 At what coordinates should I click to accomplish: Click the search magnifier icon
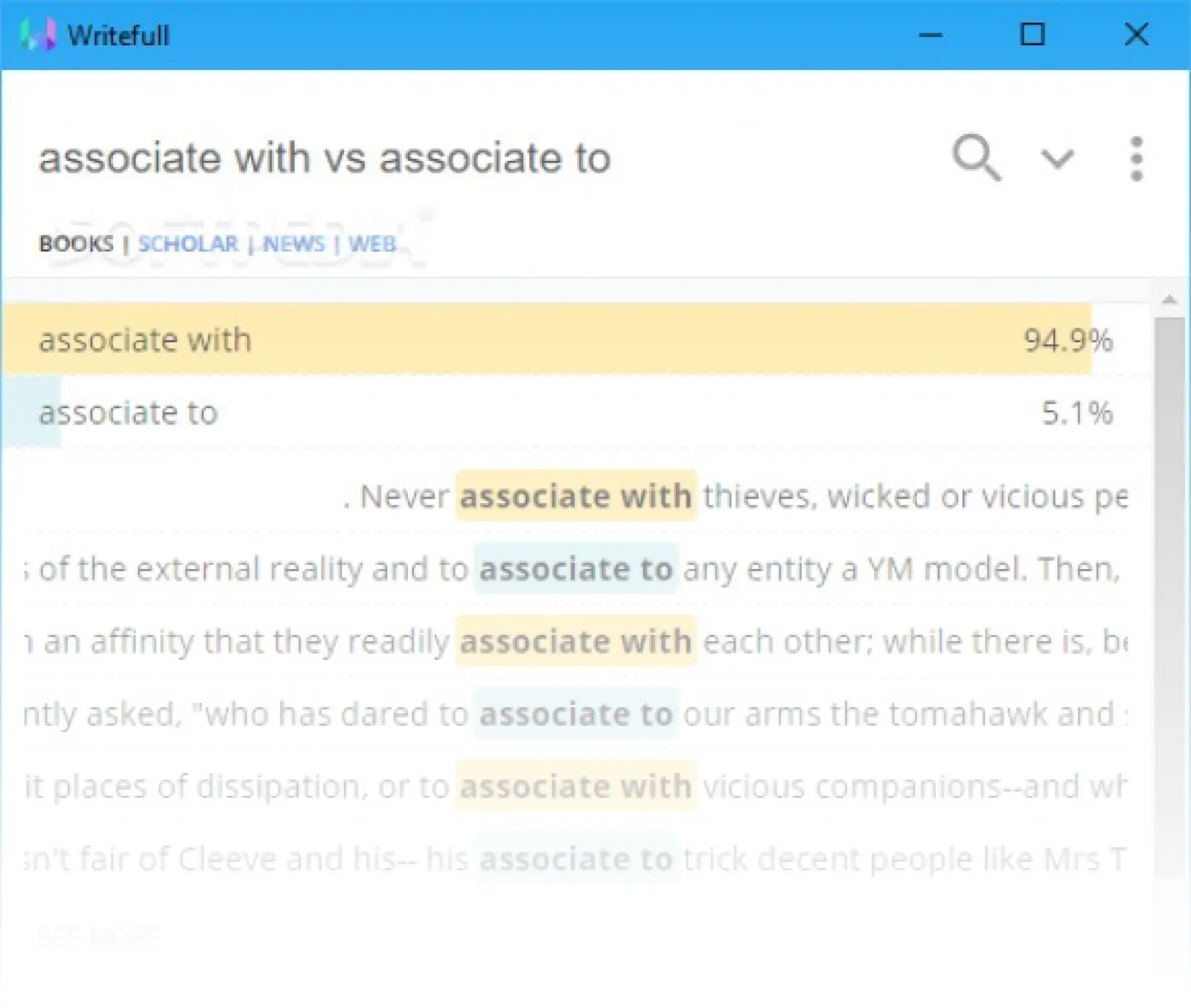pos(977,157)
